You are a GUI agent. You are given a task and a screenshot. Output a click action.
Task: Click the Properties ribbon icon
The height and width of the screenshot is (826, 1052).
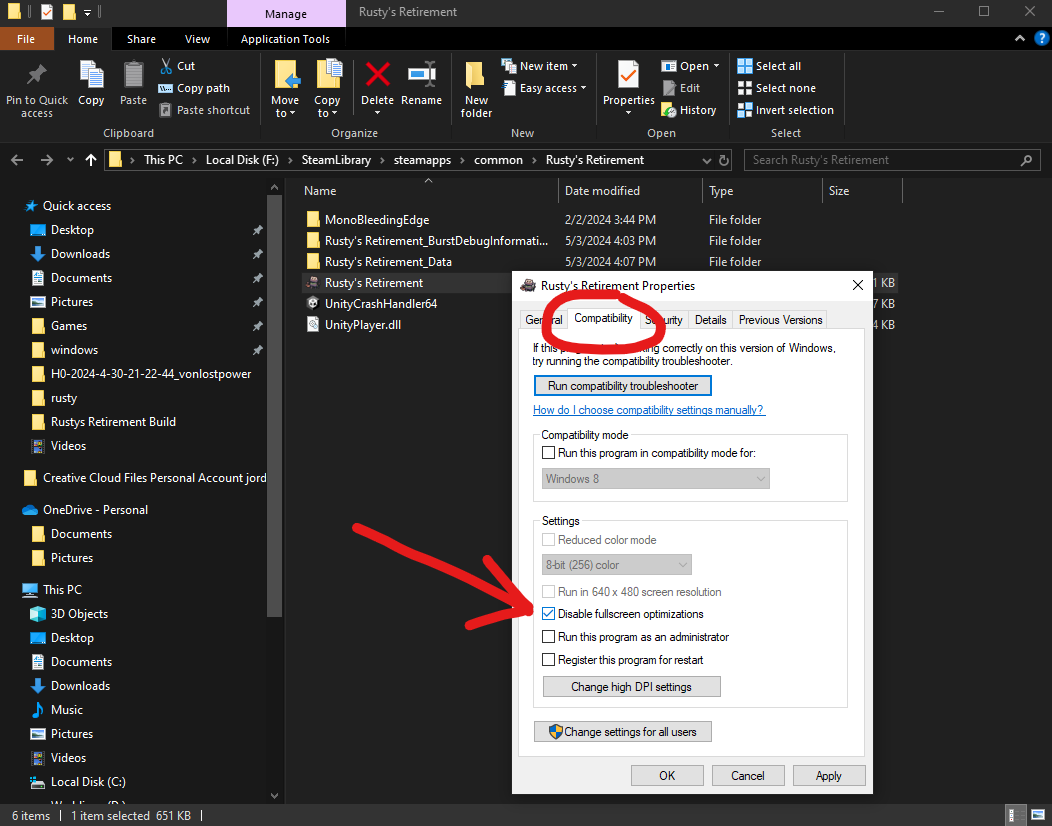(629, 74)
